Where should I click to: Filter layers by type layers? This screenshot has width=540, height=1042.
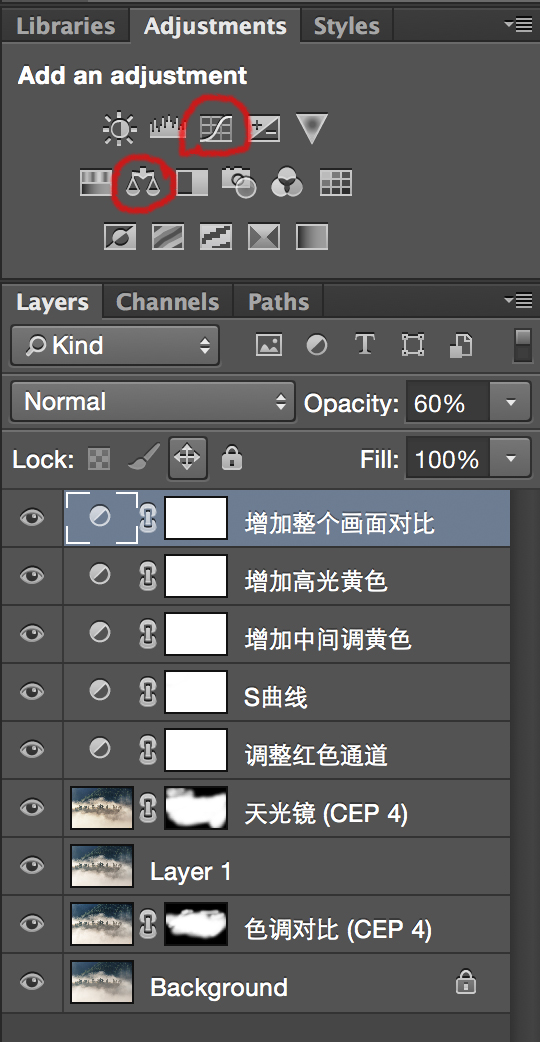(x=364, y=345)
